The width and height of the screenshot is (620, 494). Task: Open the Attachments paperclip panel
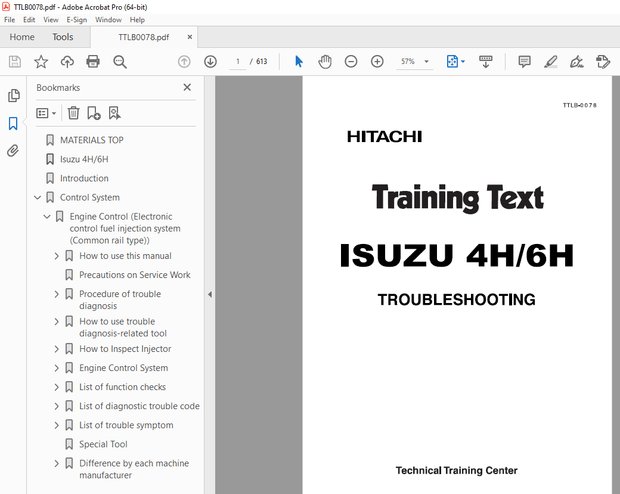pos(13,151)
